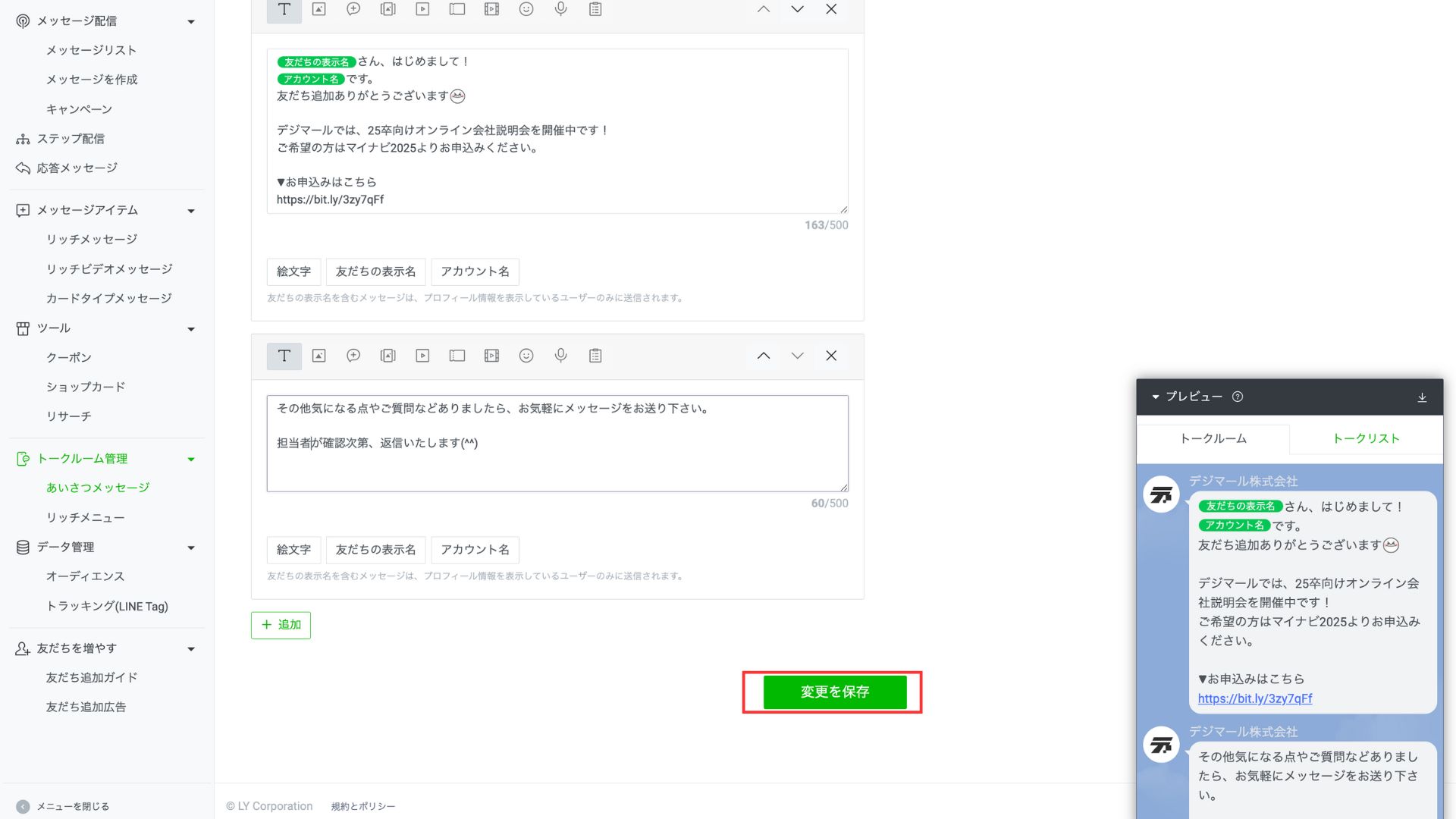Collapse the データ管理 section arrow
Image resolution: width=1456 pixels, height=819 pixels.
click(x=191, y=548)
